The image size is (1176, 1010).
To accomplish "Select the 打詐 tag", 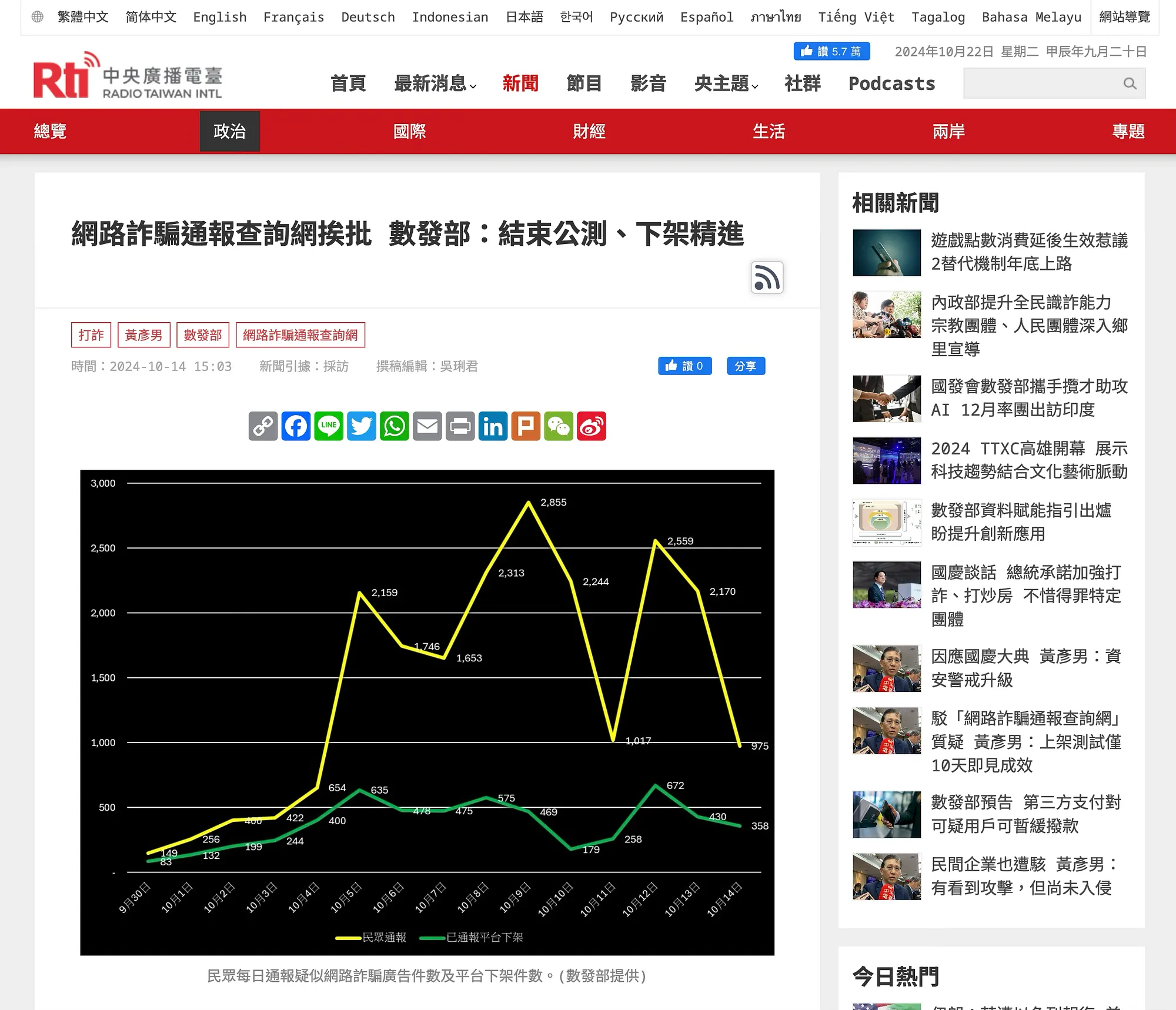I will pos(91,335).
